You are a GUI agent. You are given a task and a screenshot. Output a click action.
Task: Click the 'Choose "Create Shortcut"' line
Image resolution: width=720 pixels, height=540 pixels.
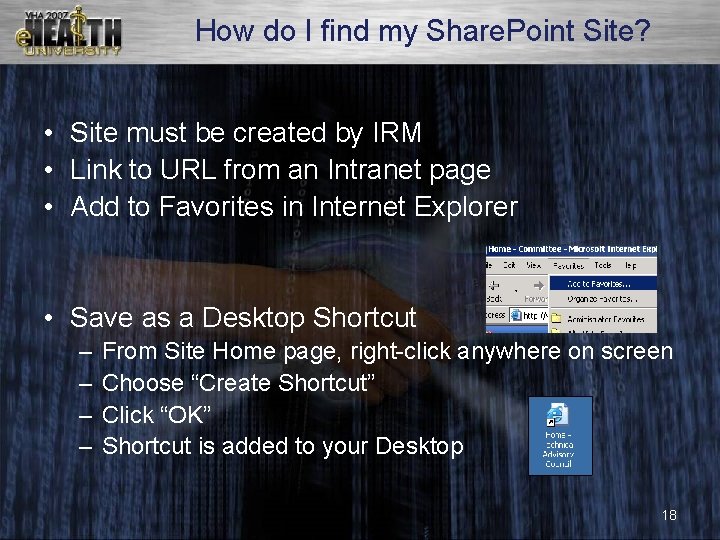[x=238, y=383]
